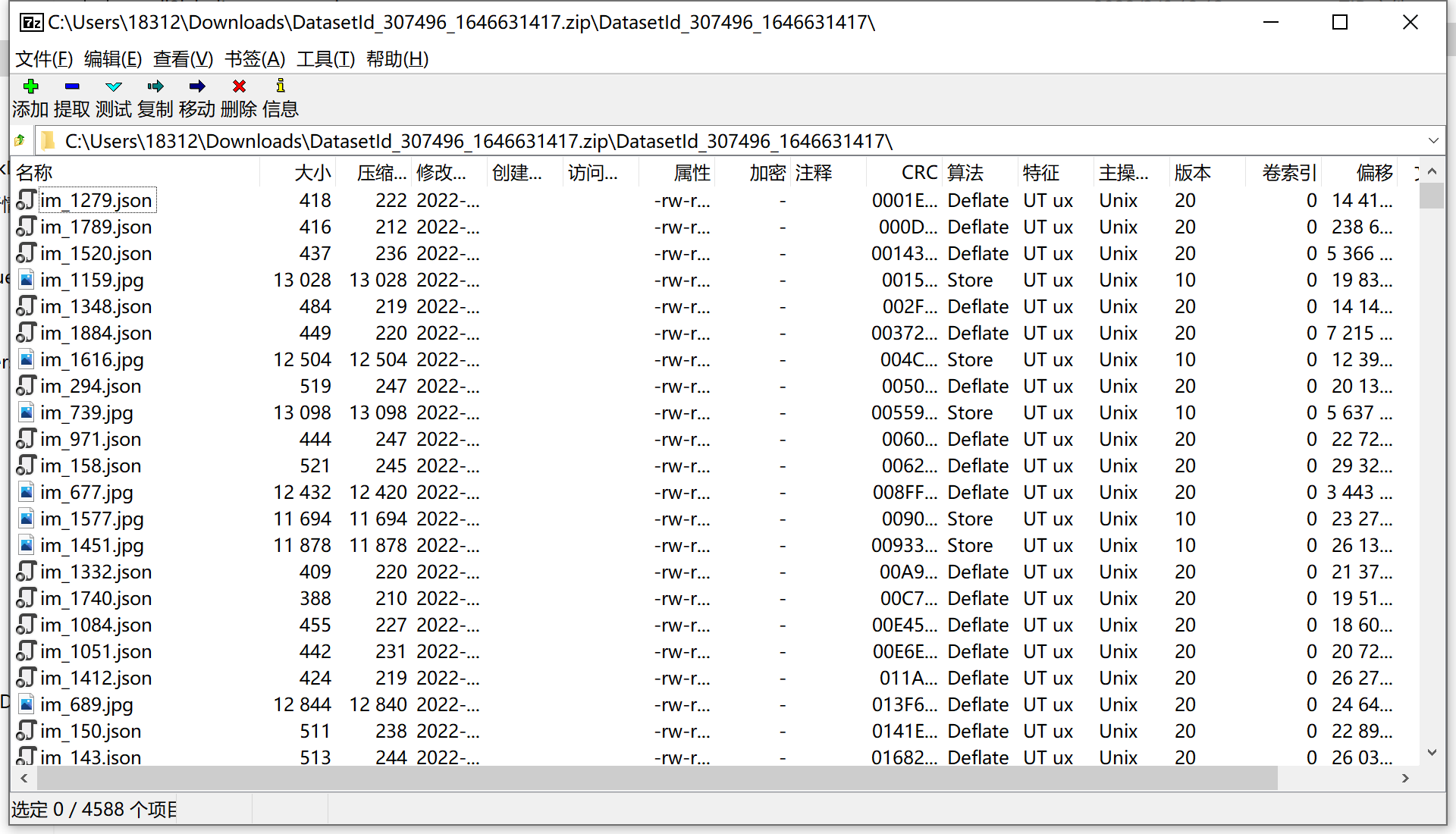The image size is (1456, 834).
Task: Click the folder icon in address bar
Action: click(49, 141)
